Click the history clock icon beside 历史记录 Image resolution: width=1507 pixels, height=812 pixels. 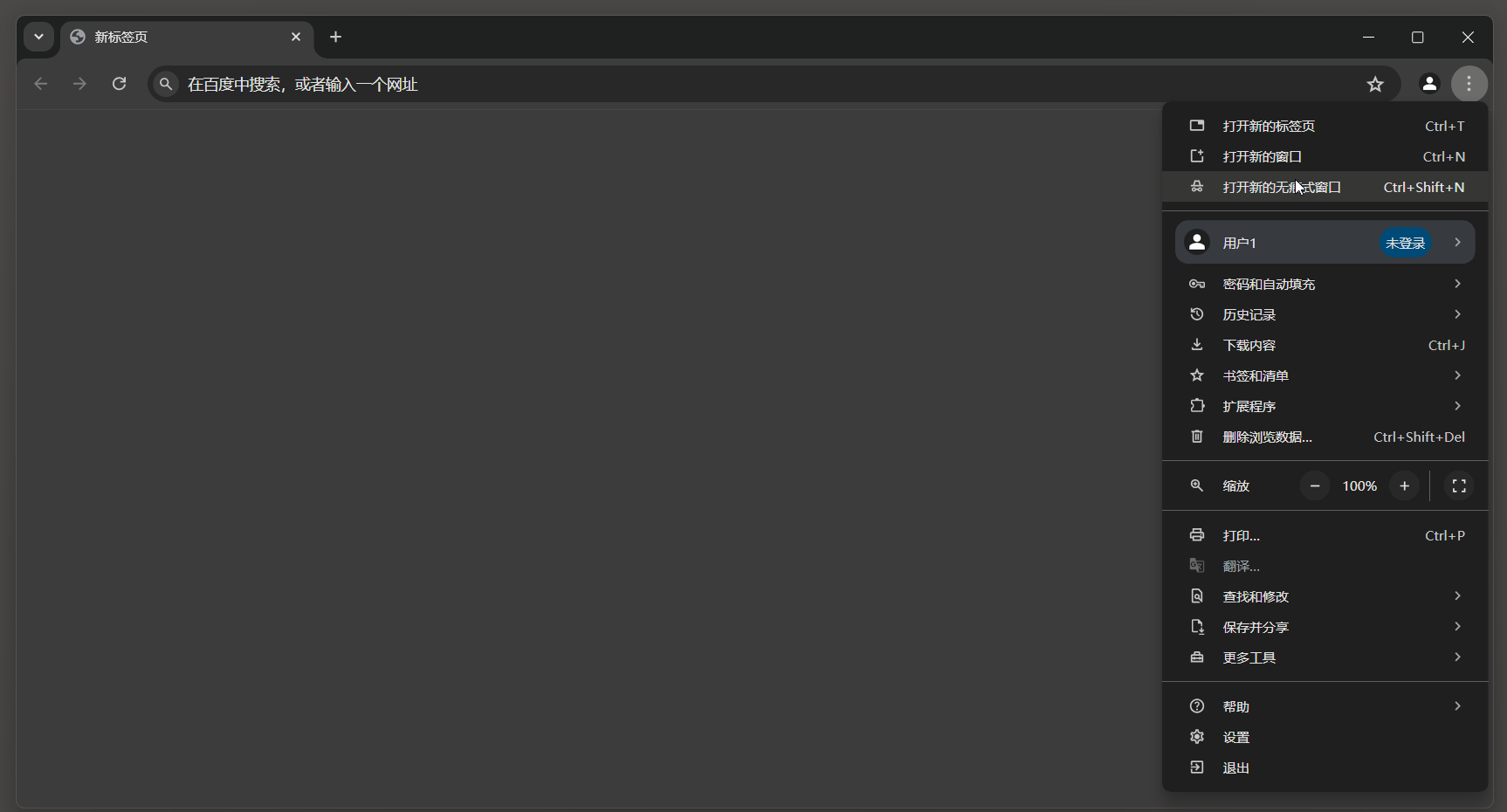1197,314
